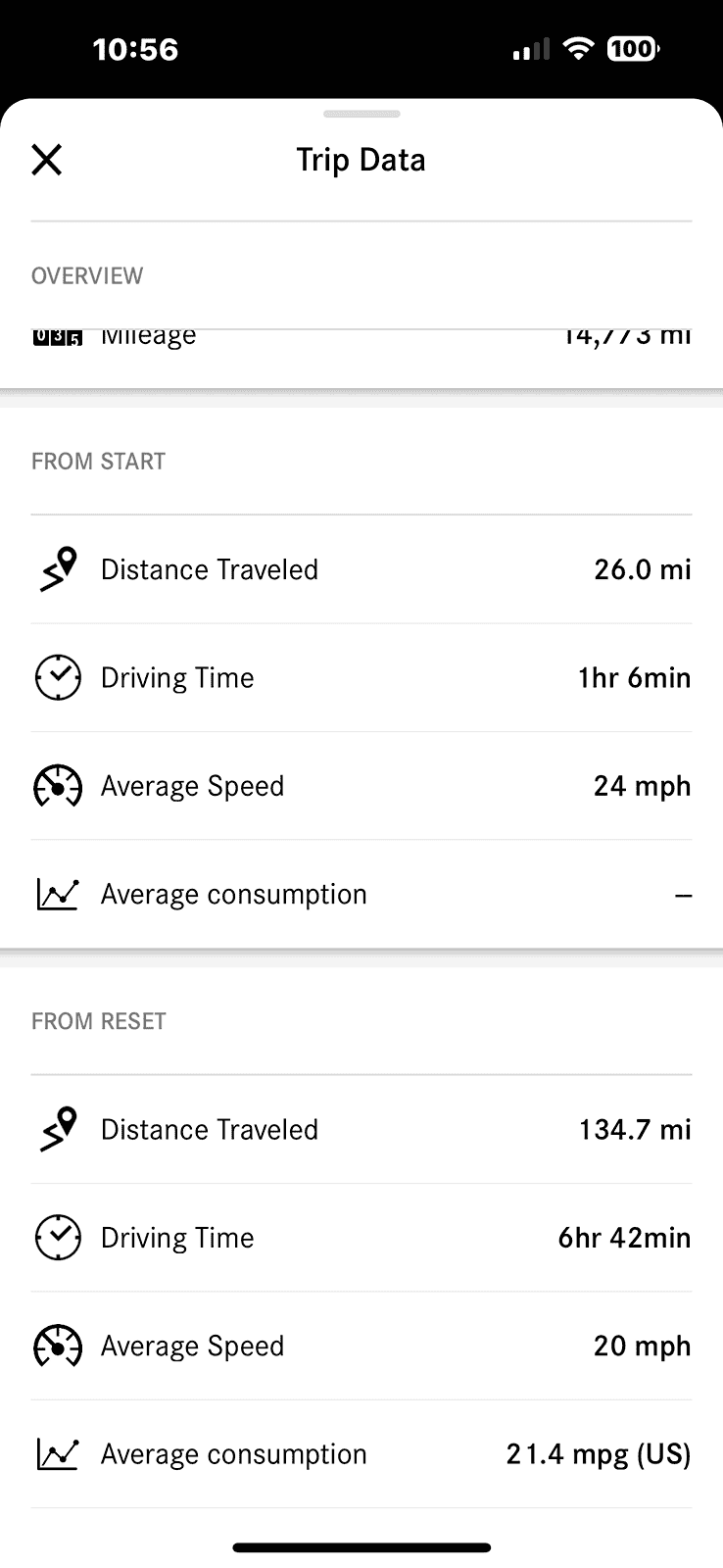This screenshot has width=723, height=1568.
Task: Tap the From Reset distance route icon
Action: pyautogui.click(x=58, y=1130)
